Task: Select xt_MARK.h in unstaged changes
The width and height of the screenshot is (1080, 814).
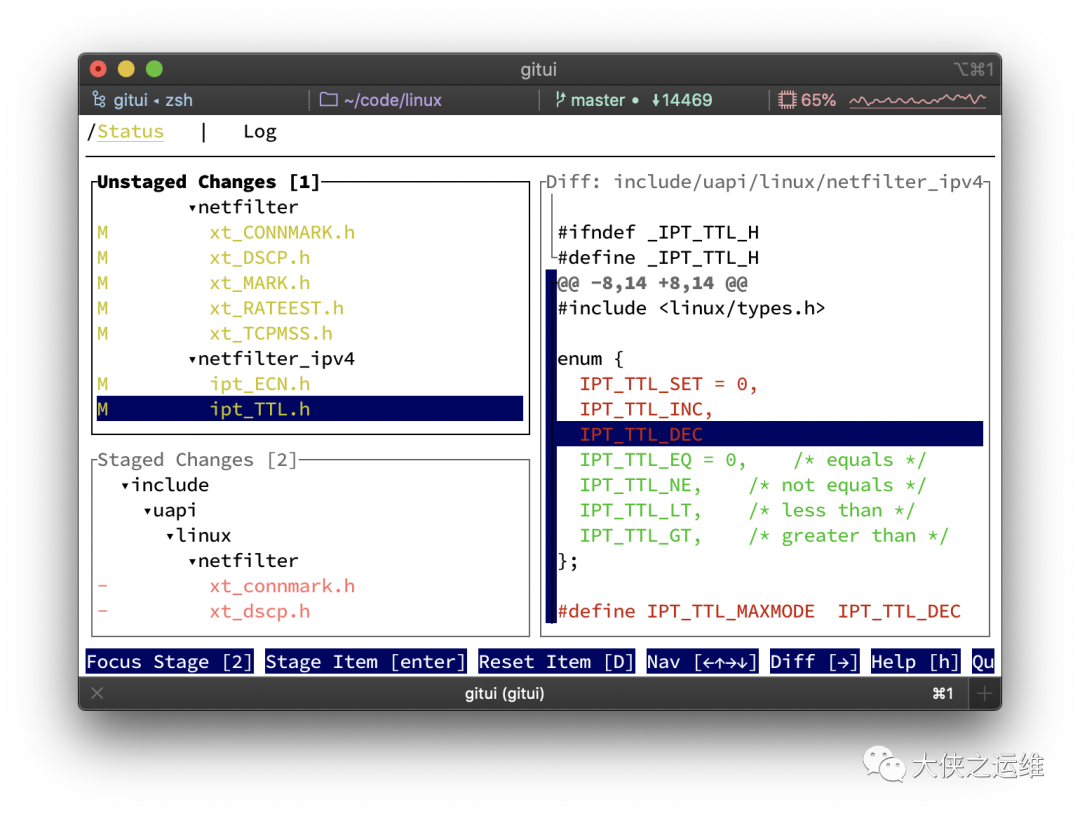Action: [260, 283]
